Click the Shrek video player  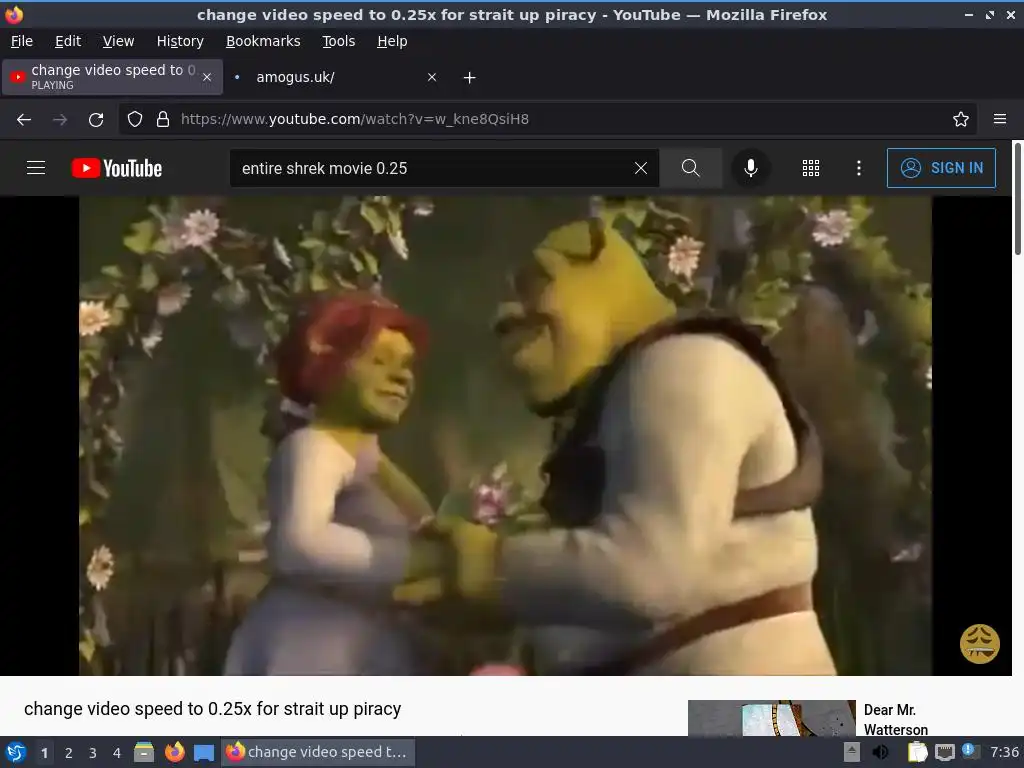(505, 436)
